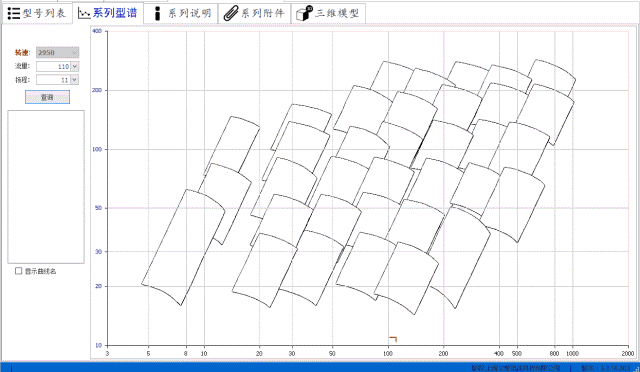640x372 pixels.
Task: Expand the 流量 dropdown arrow
Action: [x=75, y=66]
